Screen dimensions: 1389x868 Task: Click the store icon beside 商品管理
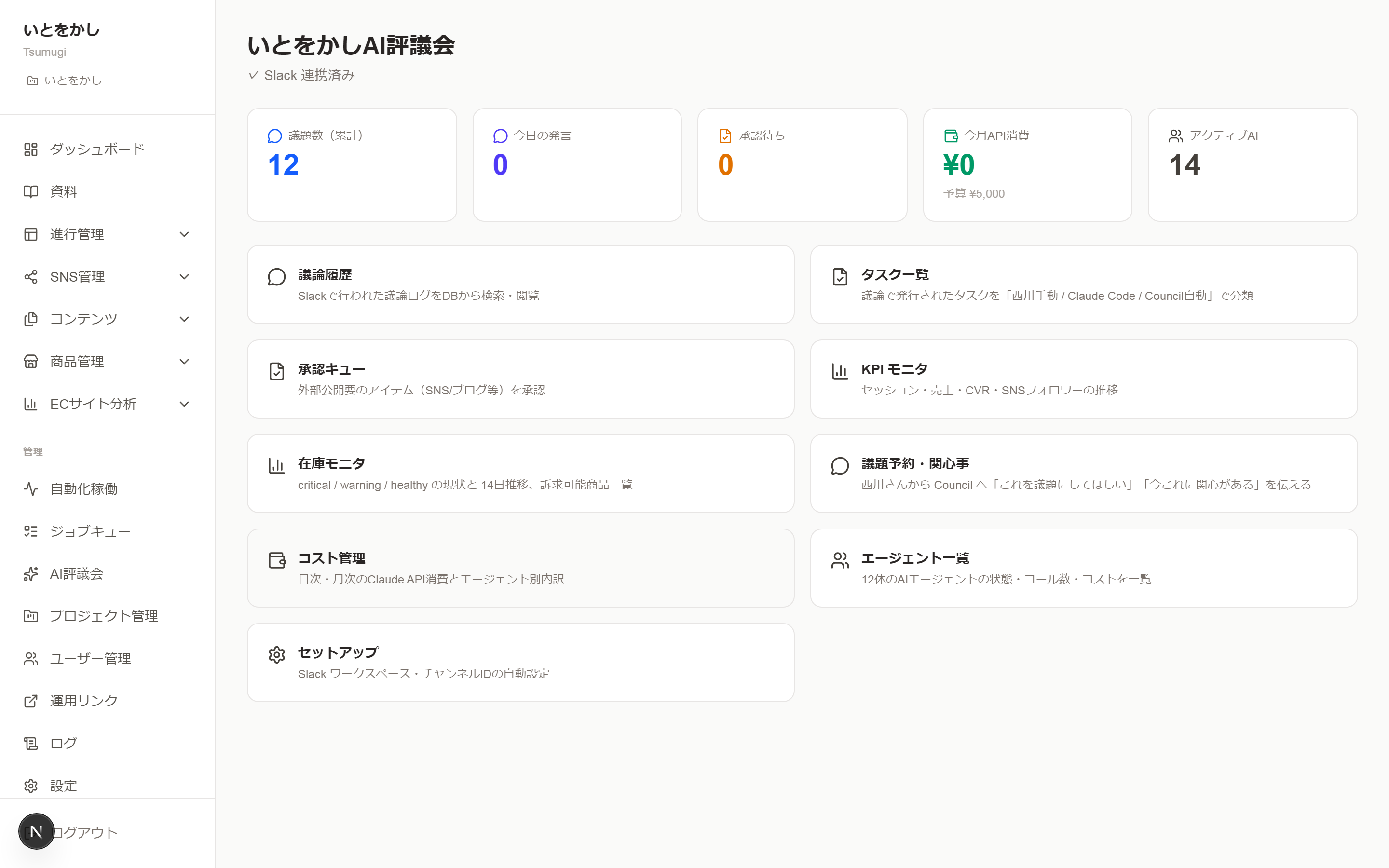[x=31, y=362]
